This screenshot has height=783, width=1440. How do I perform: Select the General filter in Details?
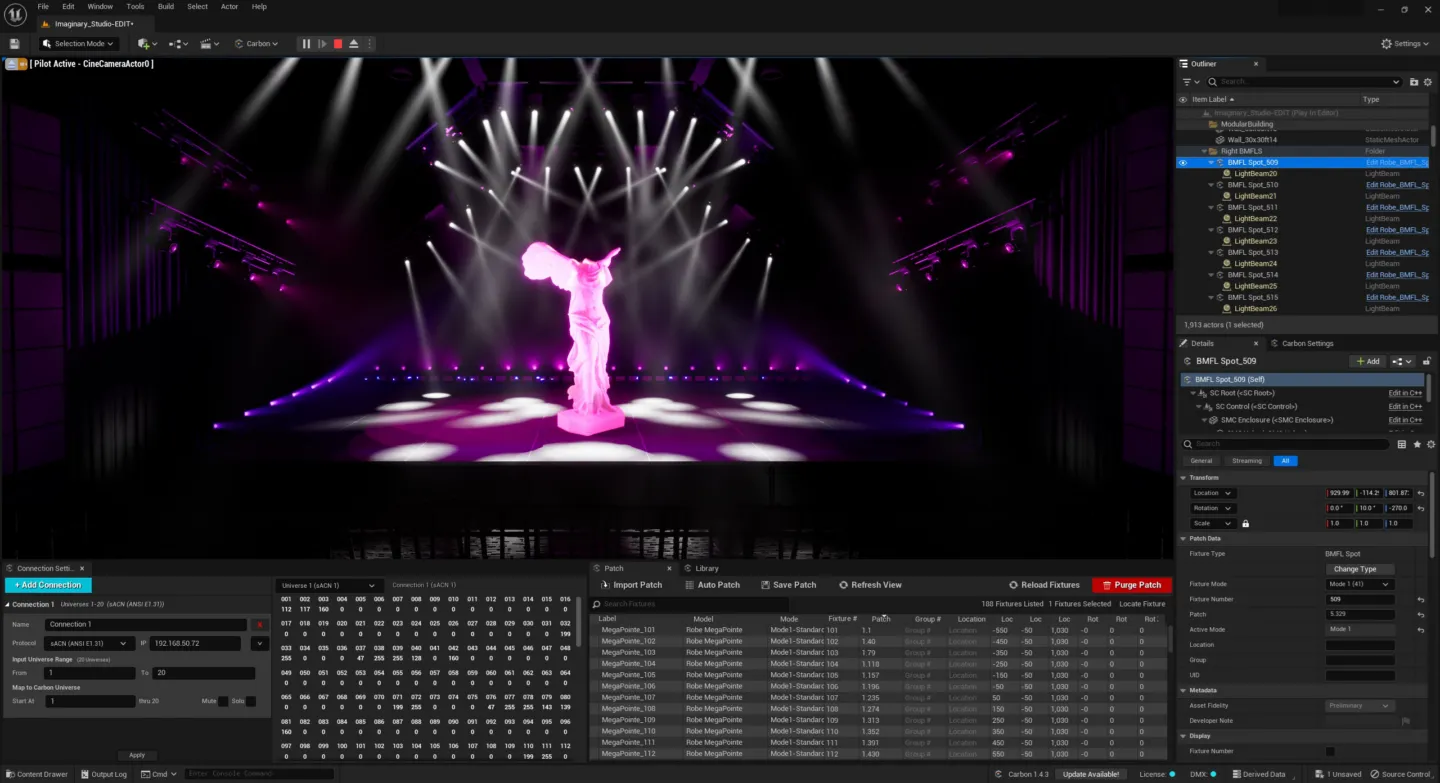coord(1201,461)
